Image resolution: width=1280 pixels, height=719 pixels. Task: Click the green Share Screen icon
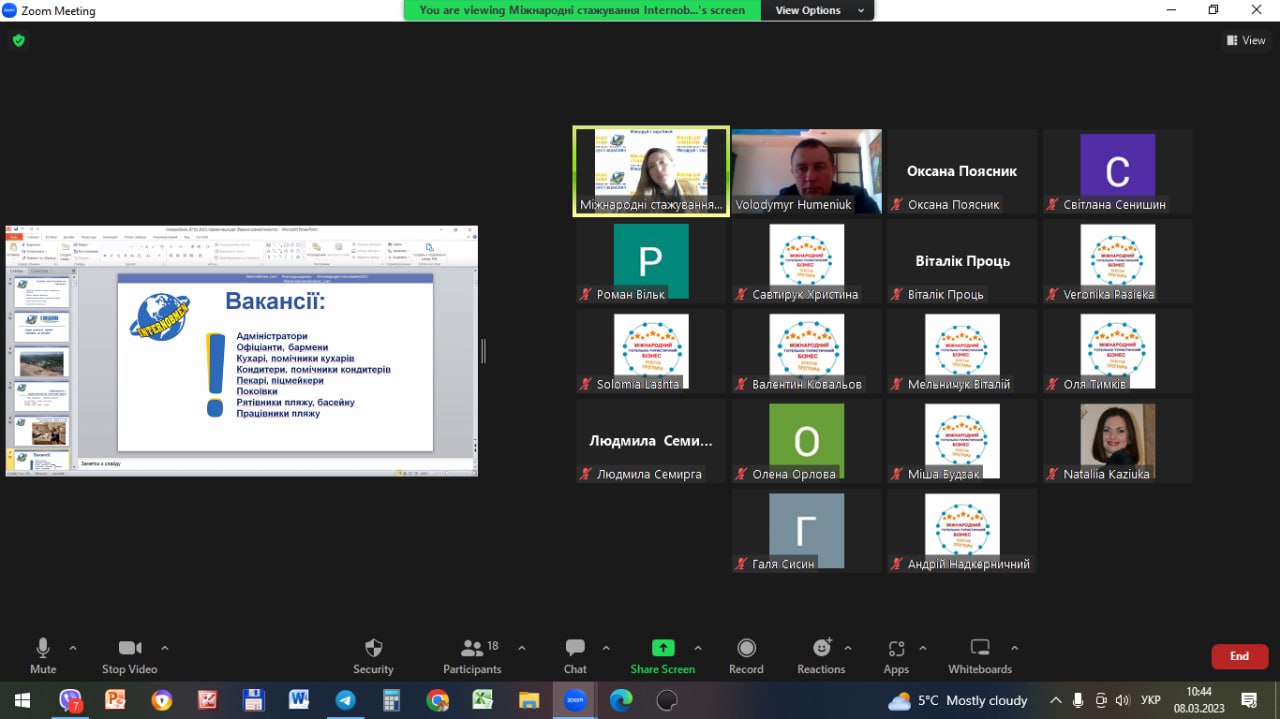click(662, 648)
